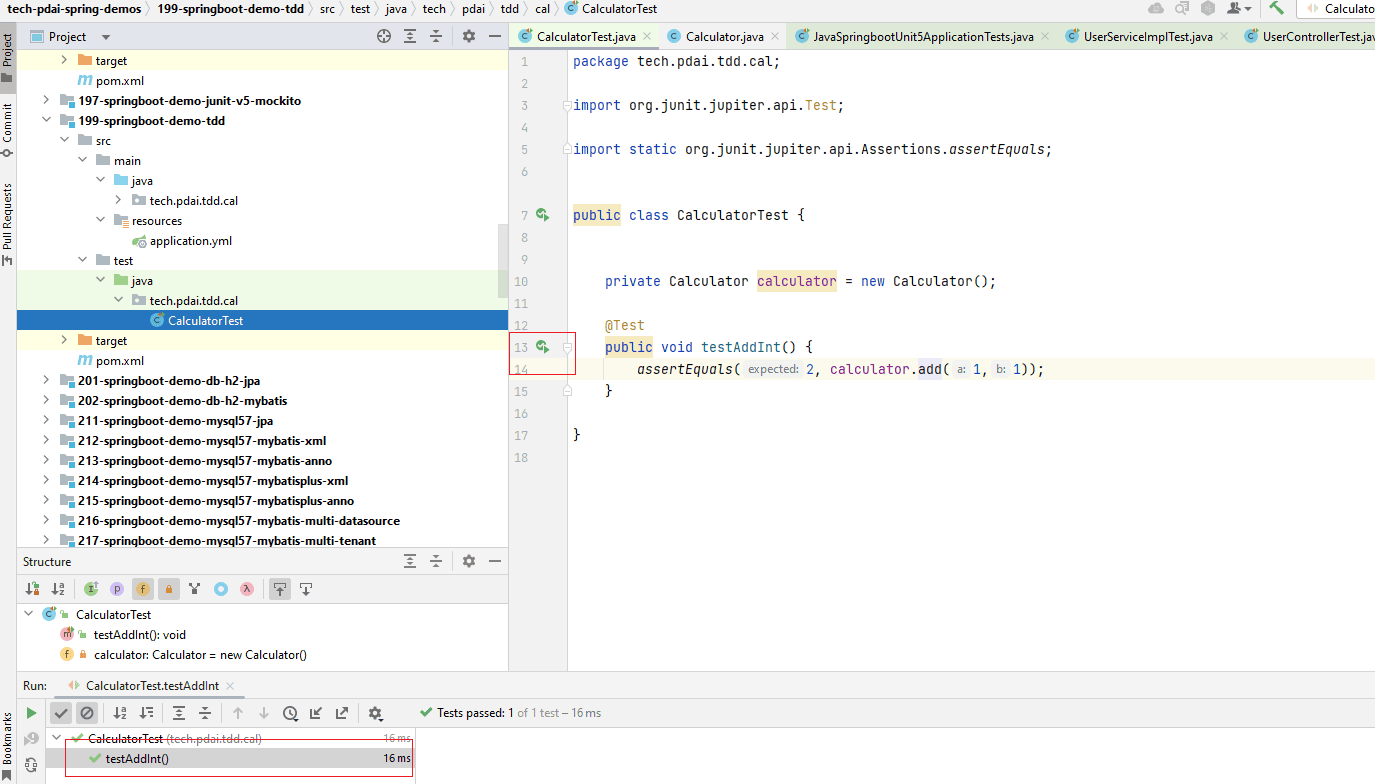Select application.yml in the project tree
This screenshot has height=784, width=1375.
pyautogui.click(x=190, y=241)
